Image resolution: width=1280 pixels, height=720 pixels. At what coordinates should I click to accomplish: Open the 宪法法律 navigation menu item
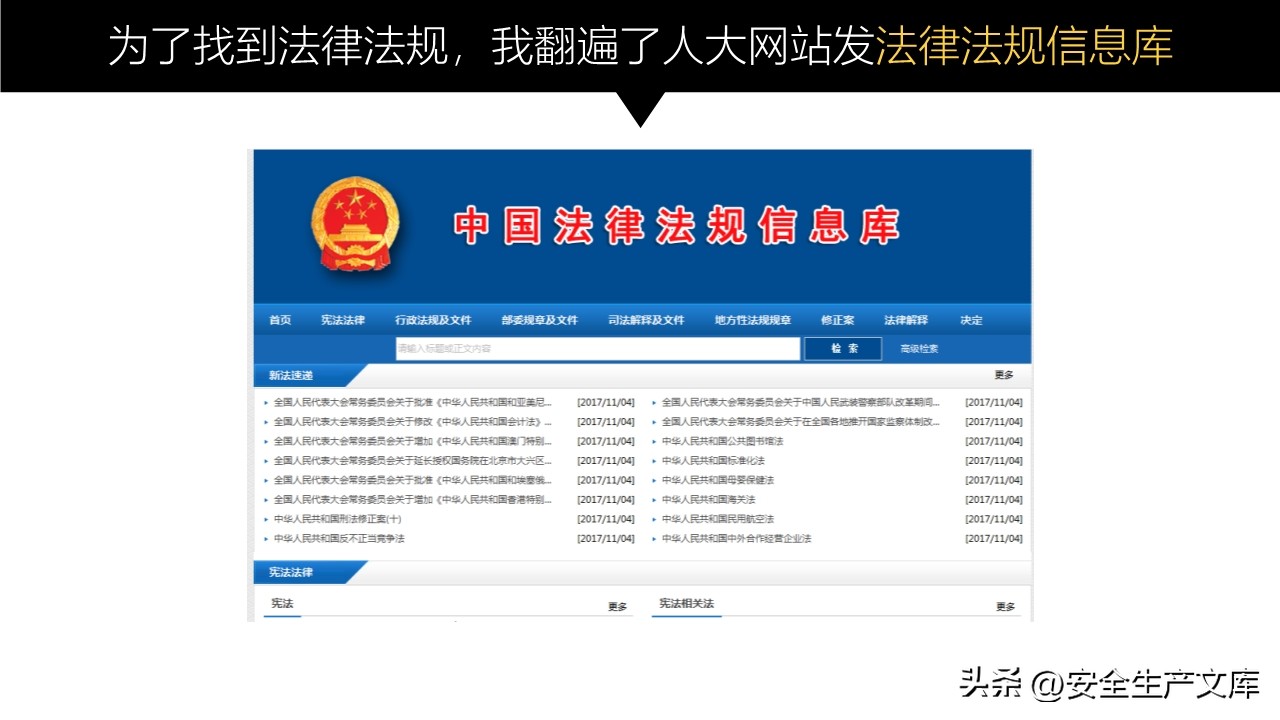(343, 320)
